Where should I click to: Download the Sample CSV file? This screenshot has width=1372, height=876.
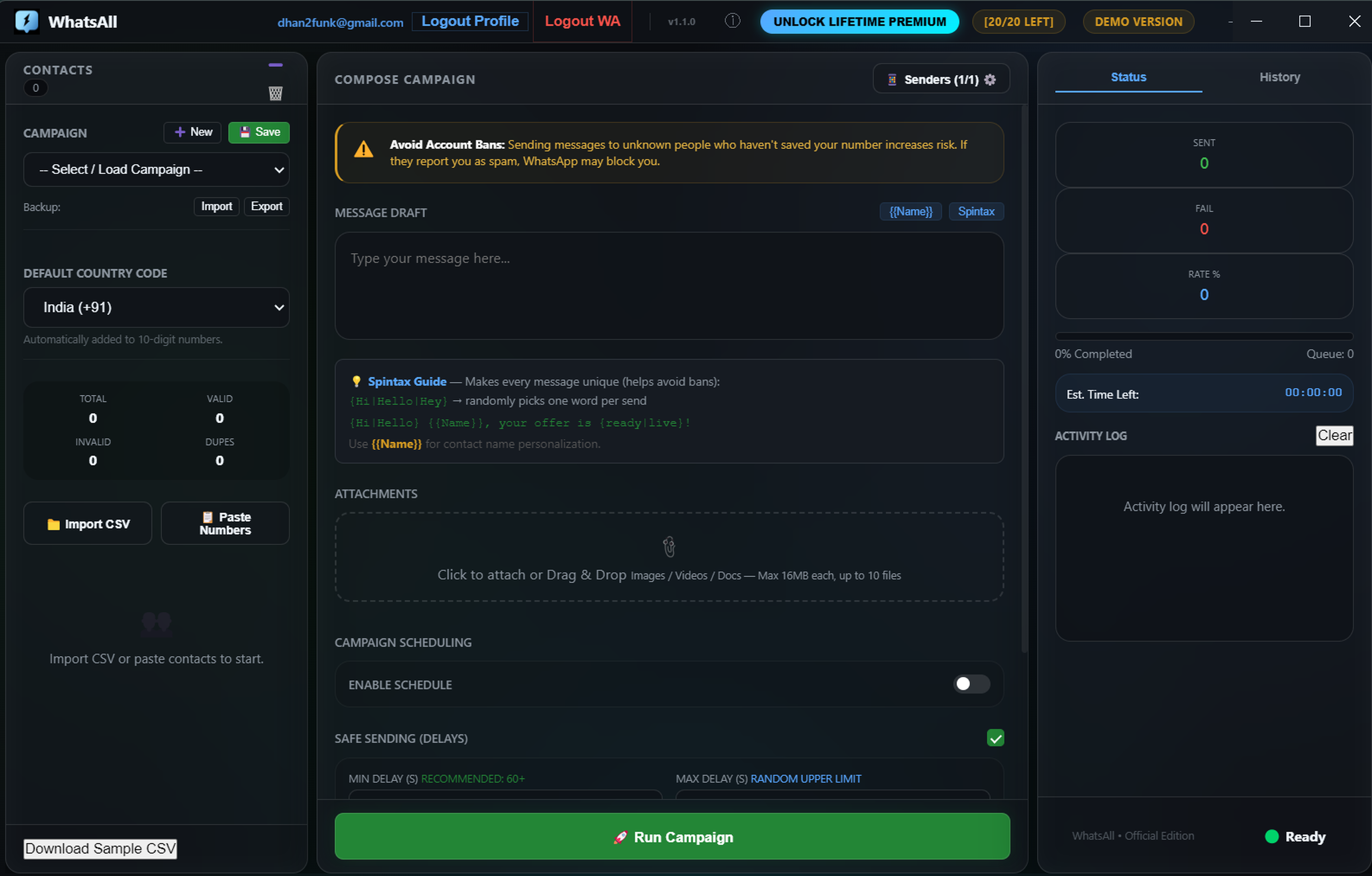click(100, 849)
